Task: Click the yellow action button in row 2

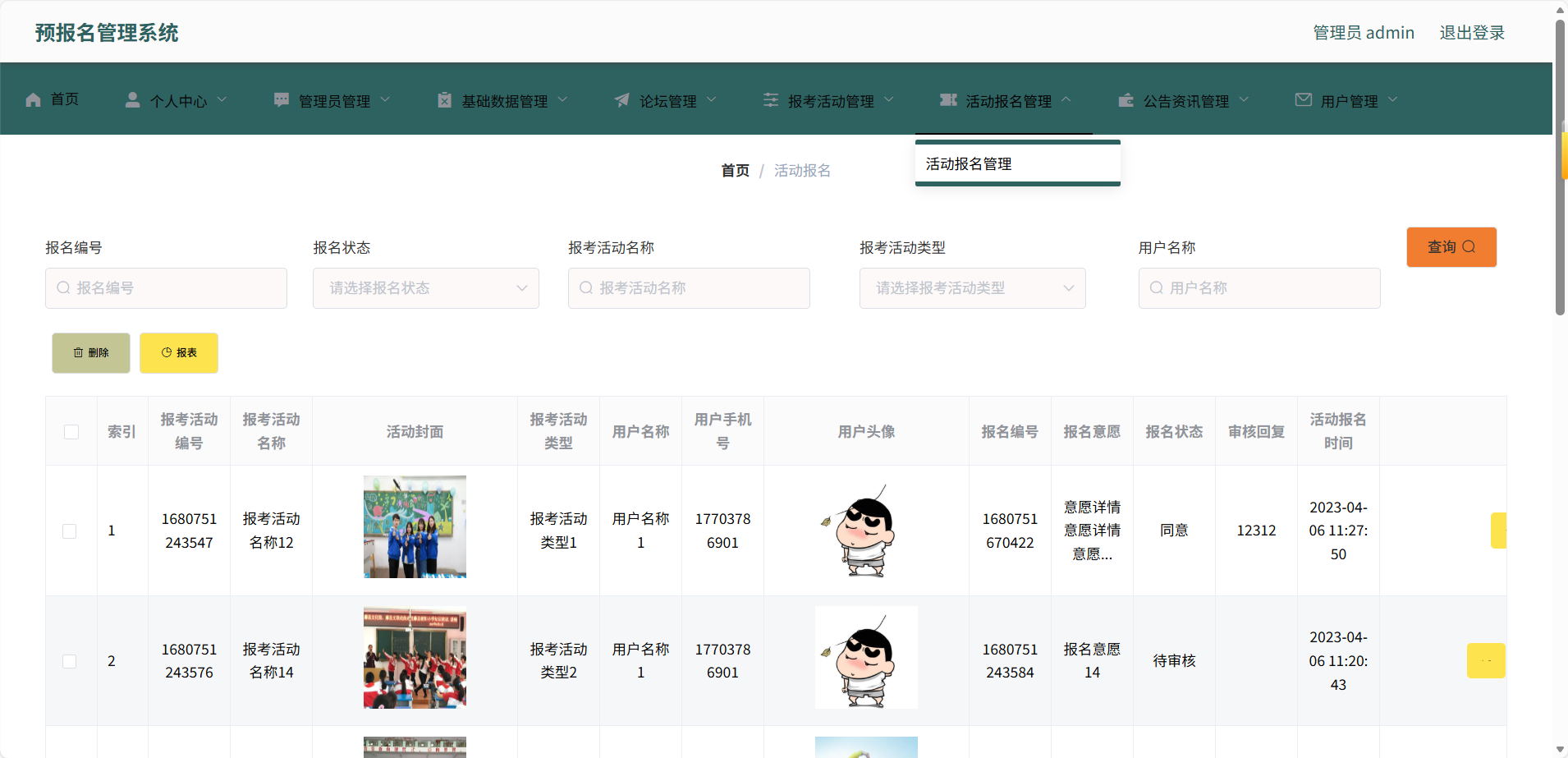Action: coord(1486,660)
